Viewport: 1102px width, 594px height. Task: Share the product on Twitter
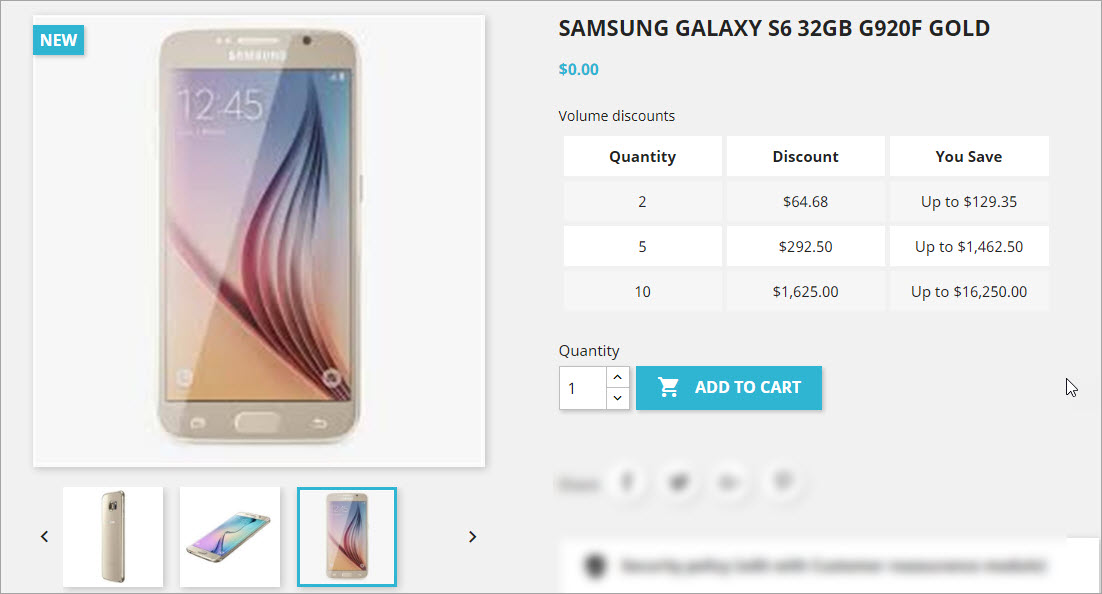pyautogui.click(x=680, y=483)
